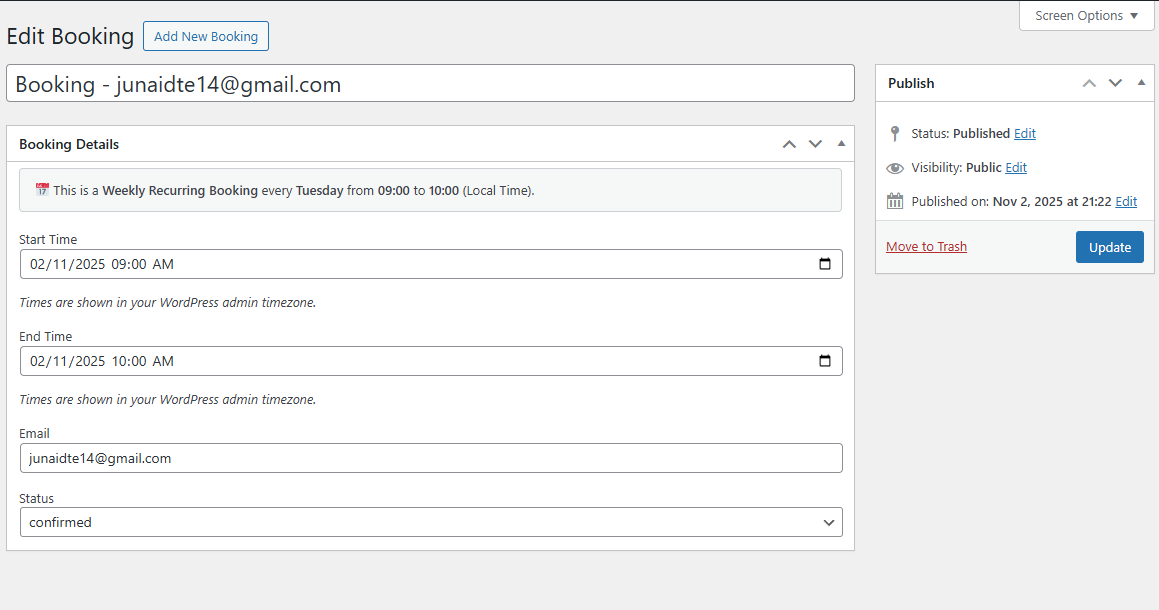Click the key icon beside Status

point(894,133)
